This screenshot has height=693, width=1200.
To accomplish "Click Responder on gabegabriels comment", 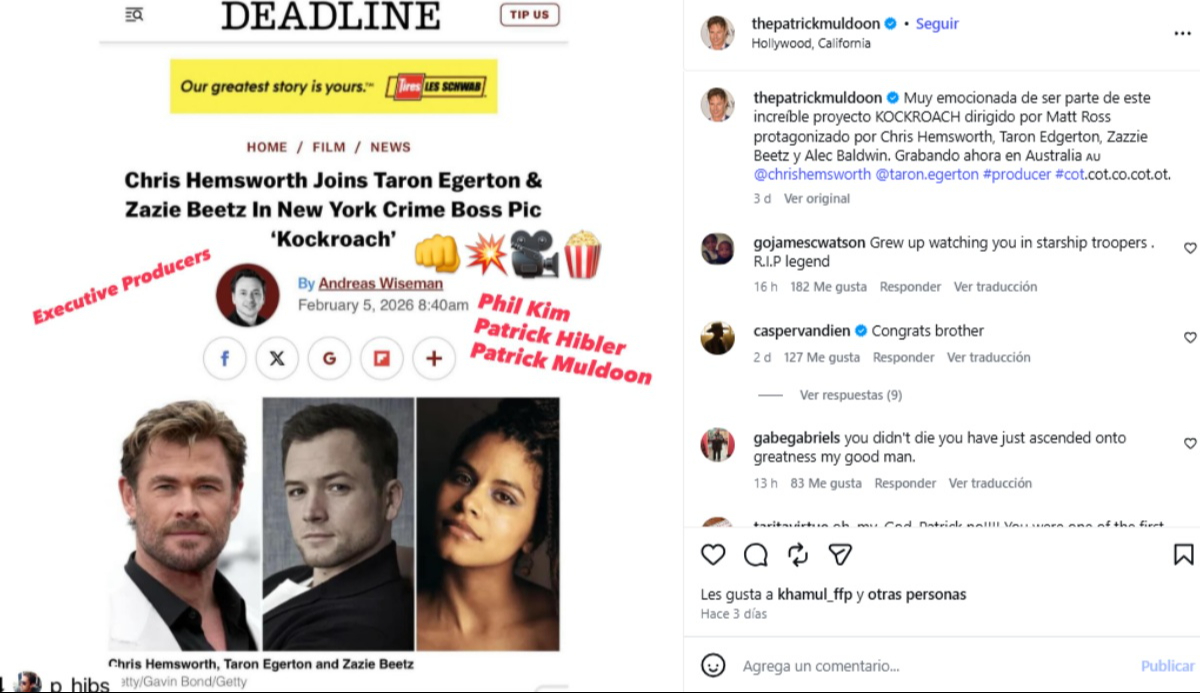I will pyautogui.click(x=905, y=483).
